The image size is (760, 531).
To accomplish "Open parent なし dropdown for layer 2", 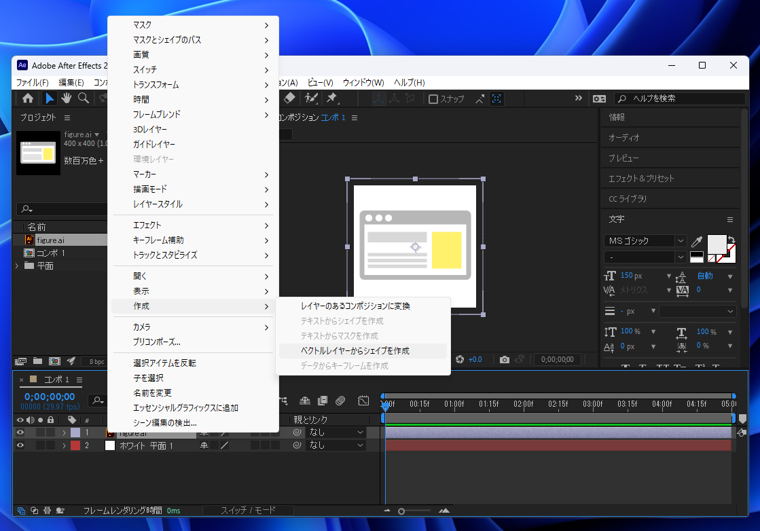I will (x=335, y=445).
